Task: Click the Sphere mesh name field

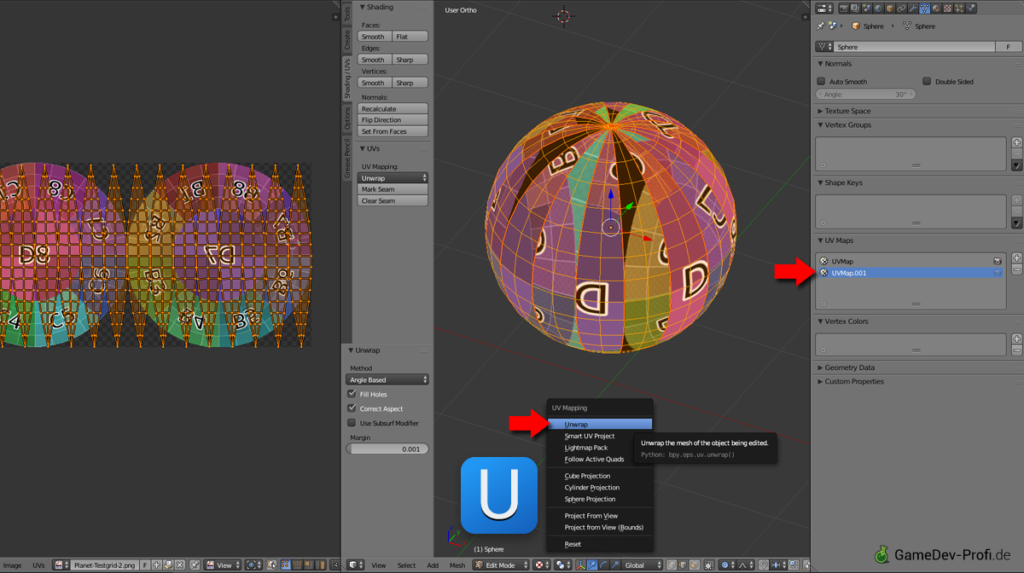Action: click(x=914, y=47)
